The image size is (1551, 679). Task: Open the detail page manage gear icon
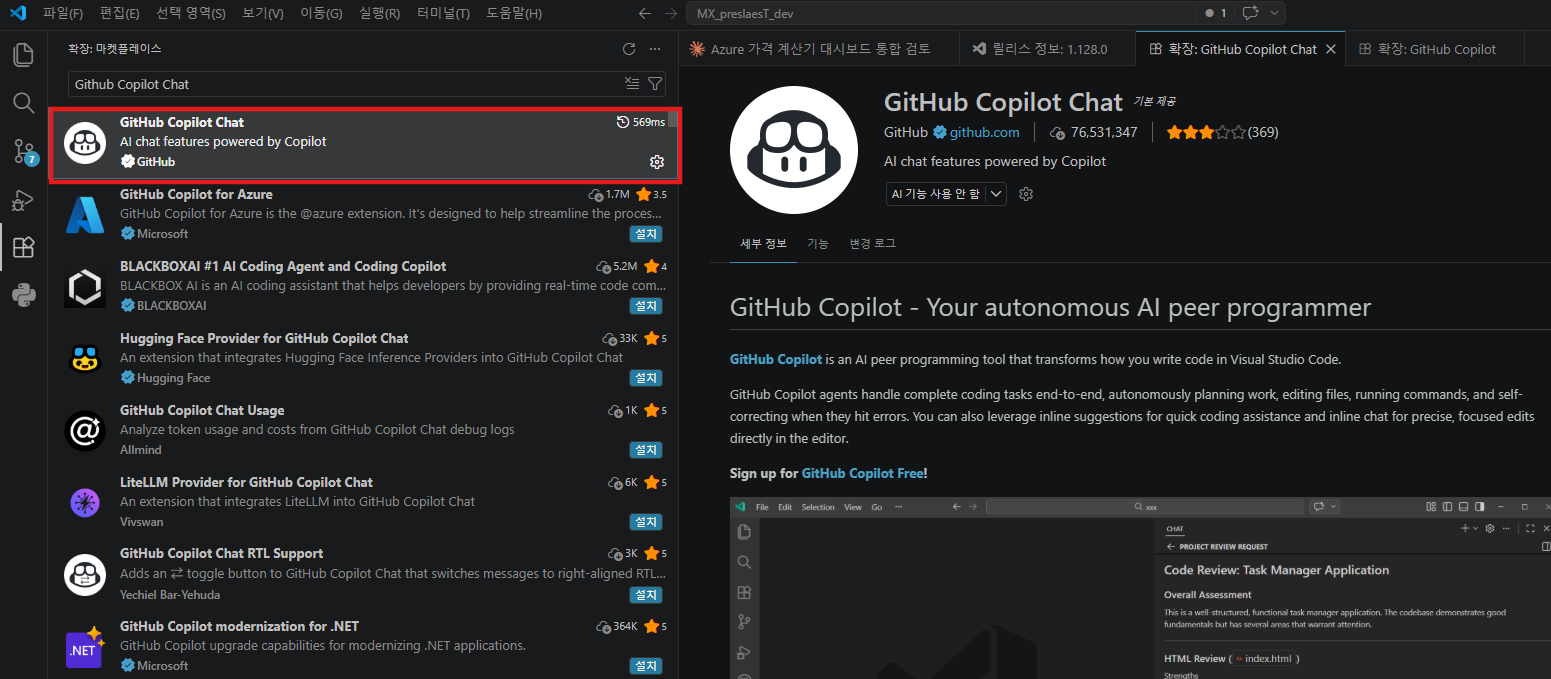(1025, 194)
